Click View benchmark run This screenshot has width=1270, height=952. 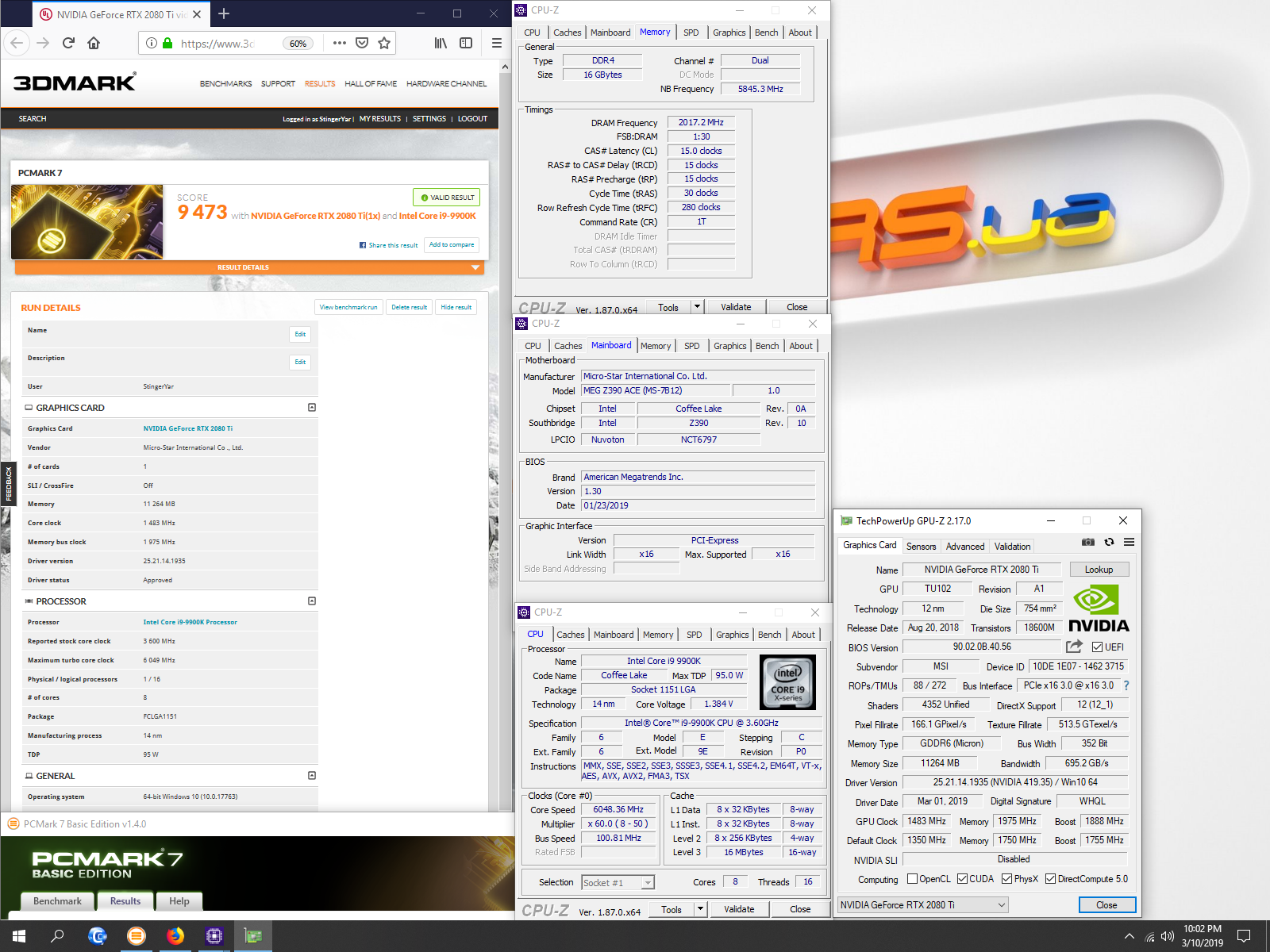[348, 307]
